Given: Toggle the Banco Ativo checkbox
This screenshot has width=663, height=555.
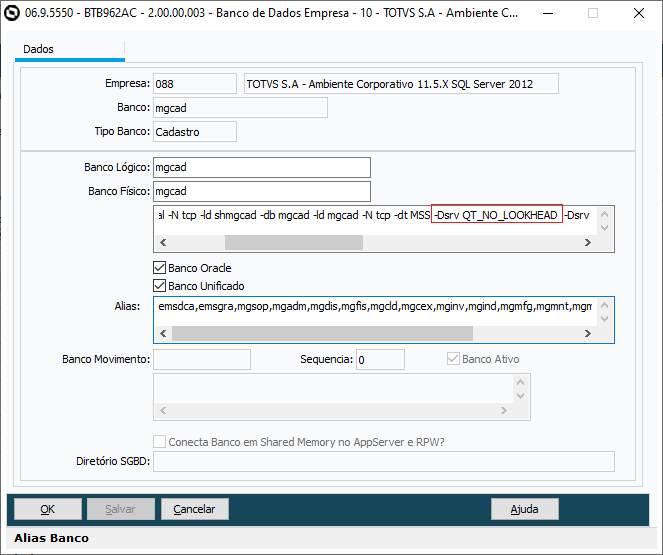Looking at the screenshot, I should [453, 359].
